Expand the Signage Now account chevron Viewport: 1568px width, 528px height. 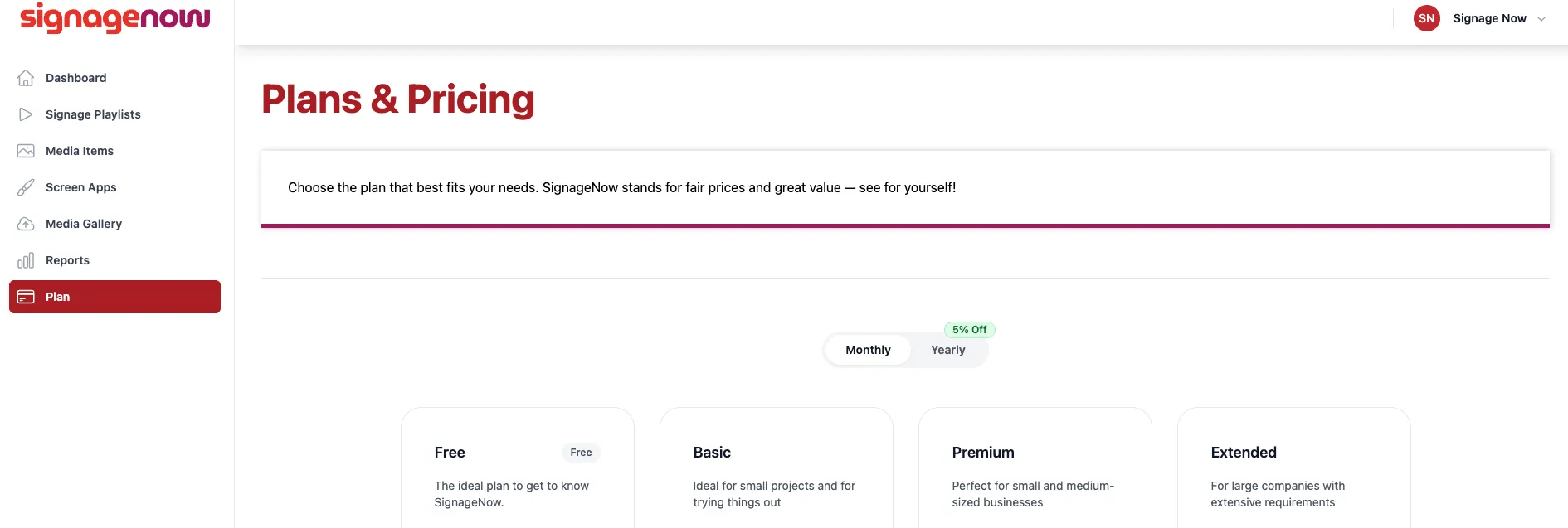pyautogui.click(x=1541, y=19)
